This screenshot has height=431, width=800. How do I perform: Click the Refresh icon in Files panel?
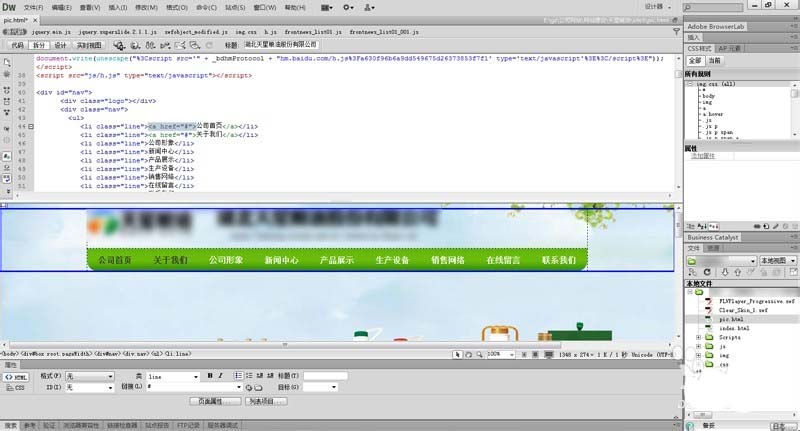707,272
